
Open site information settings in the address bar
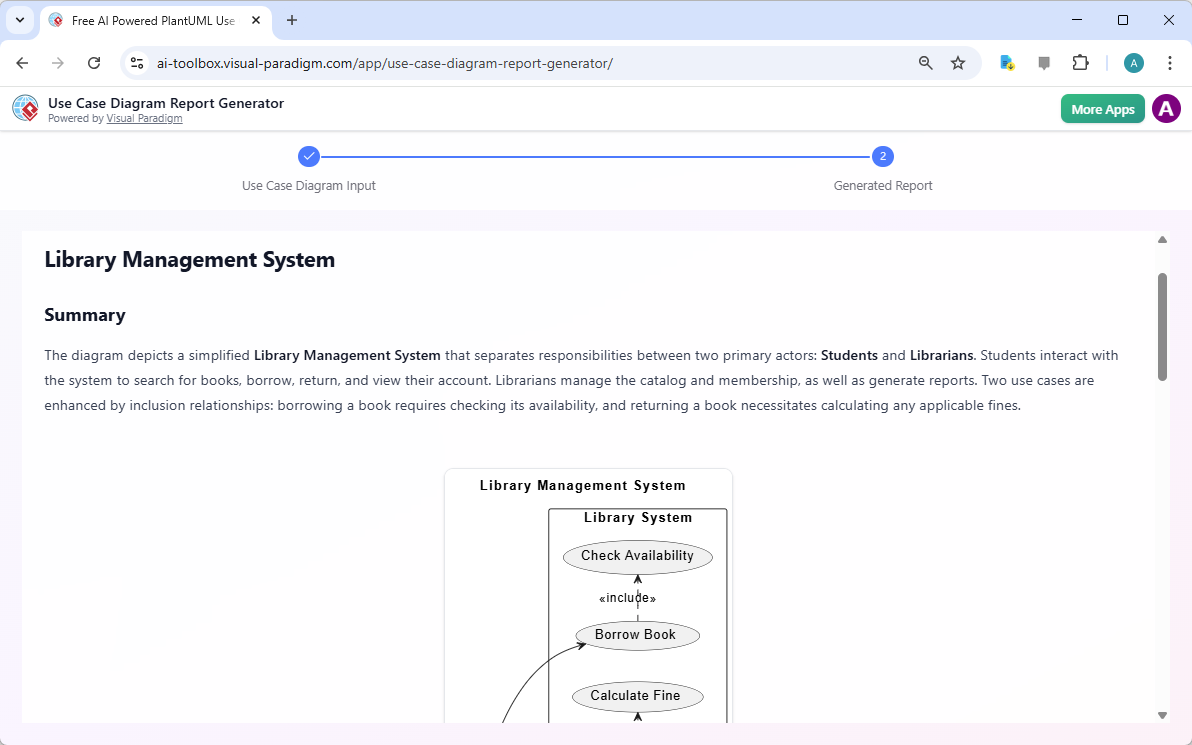click(x=136, y=62)
